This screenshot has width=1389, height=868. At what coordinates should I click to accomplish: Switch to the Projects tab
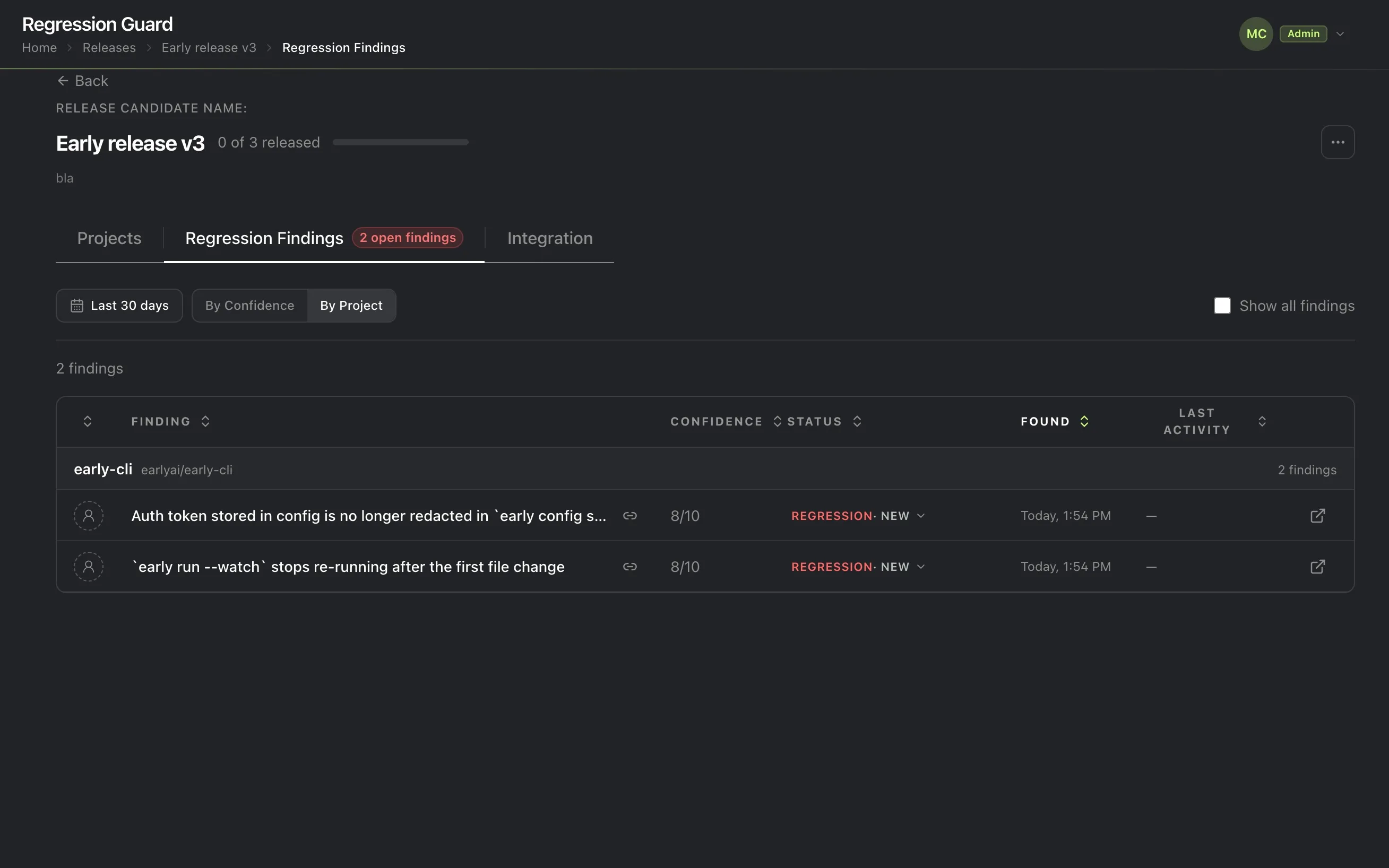tap(109, 238)
